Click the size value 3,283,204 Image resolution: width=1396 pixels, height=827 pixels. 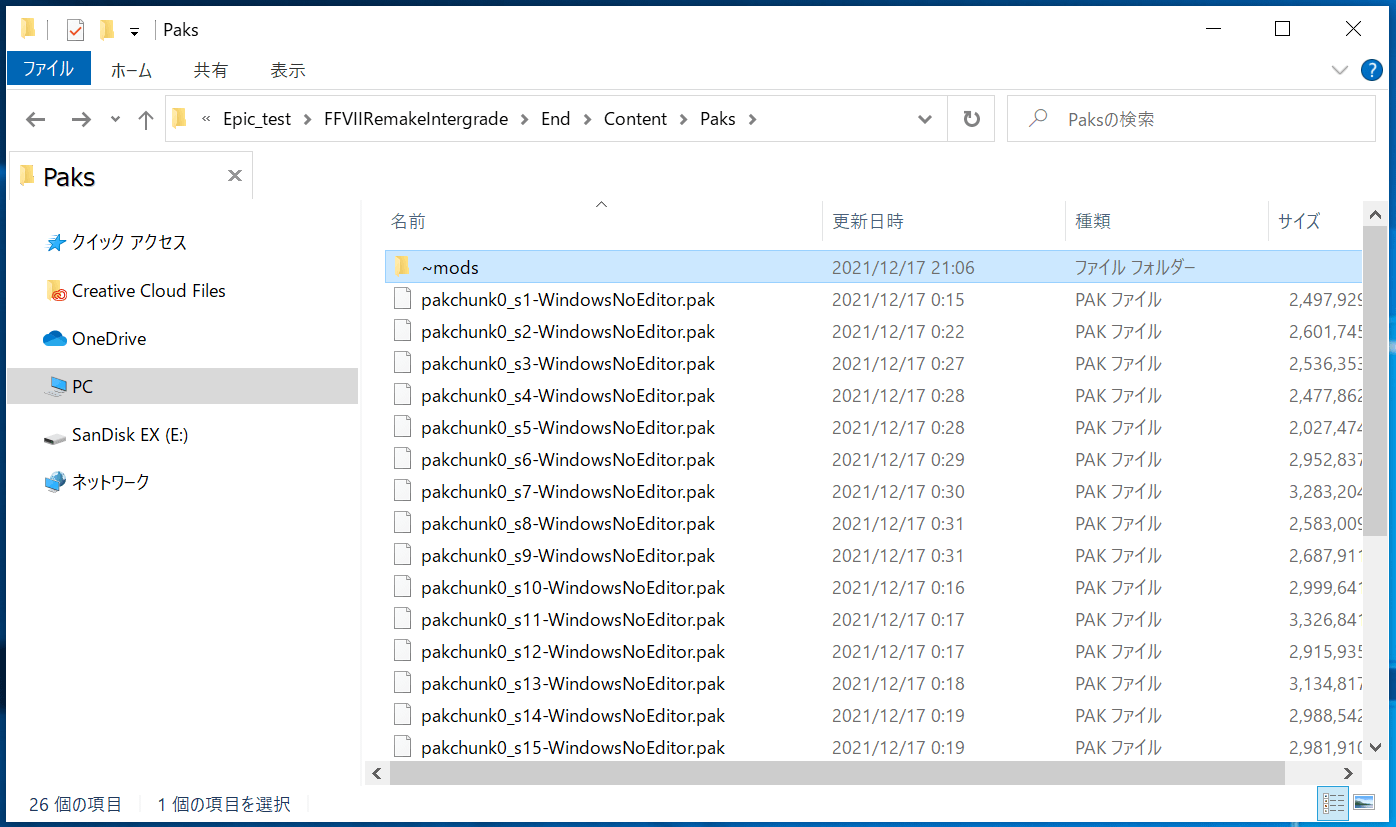(1326, 491)
